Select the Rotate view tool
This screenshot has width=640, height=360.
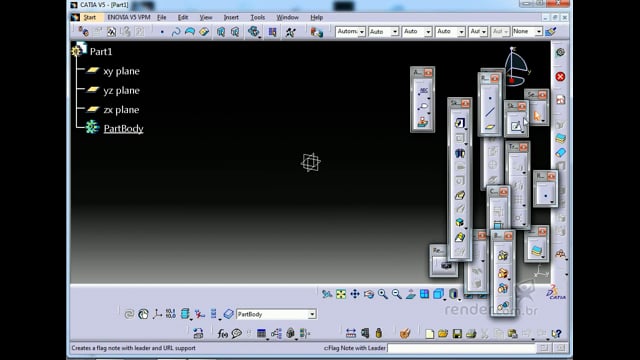(x=369, y=294)
